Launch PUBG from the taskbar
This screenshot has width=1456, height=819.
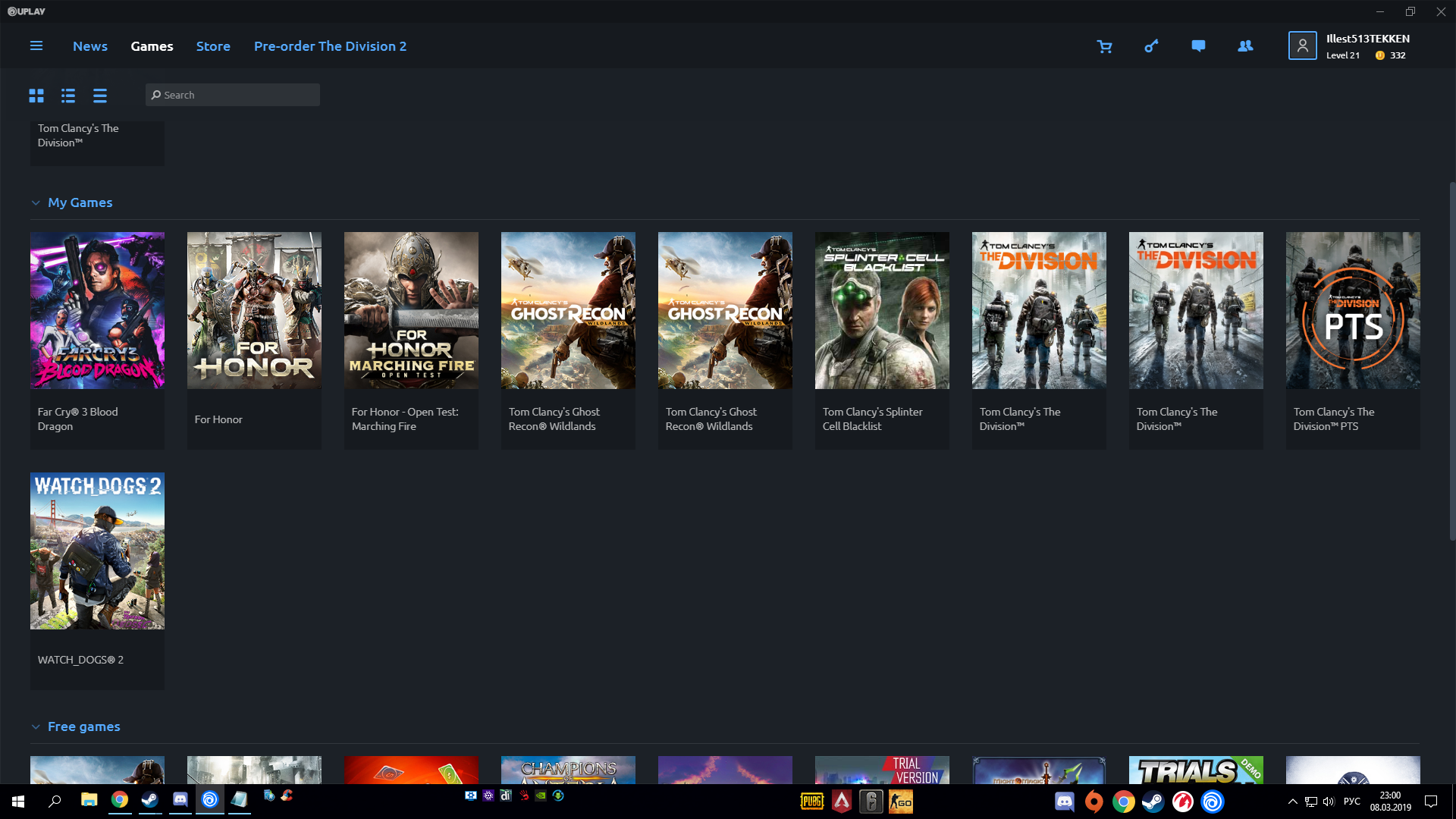(811, 802)
